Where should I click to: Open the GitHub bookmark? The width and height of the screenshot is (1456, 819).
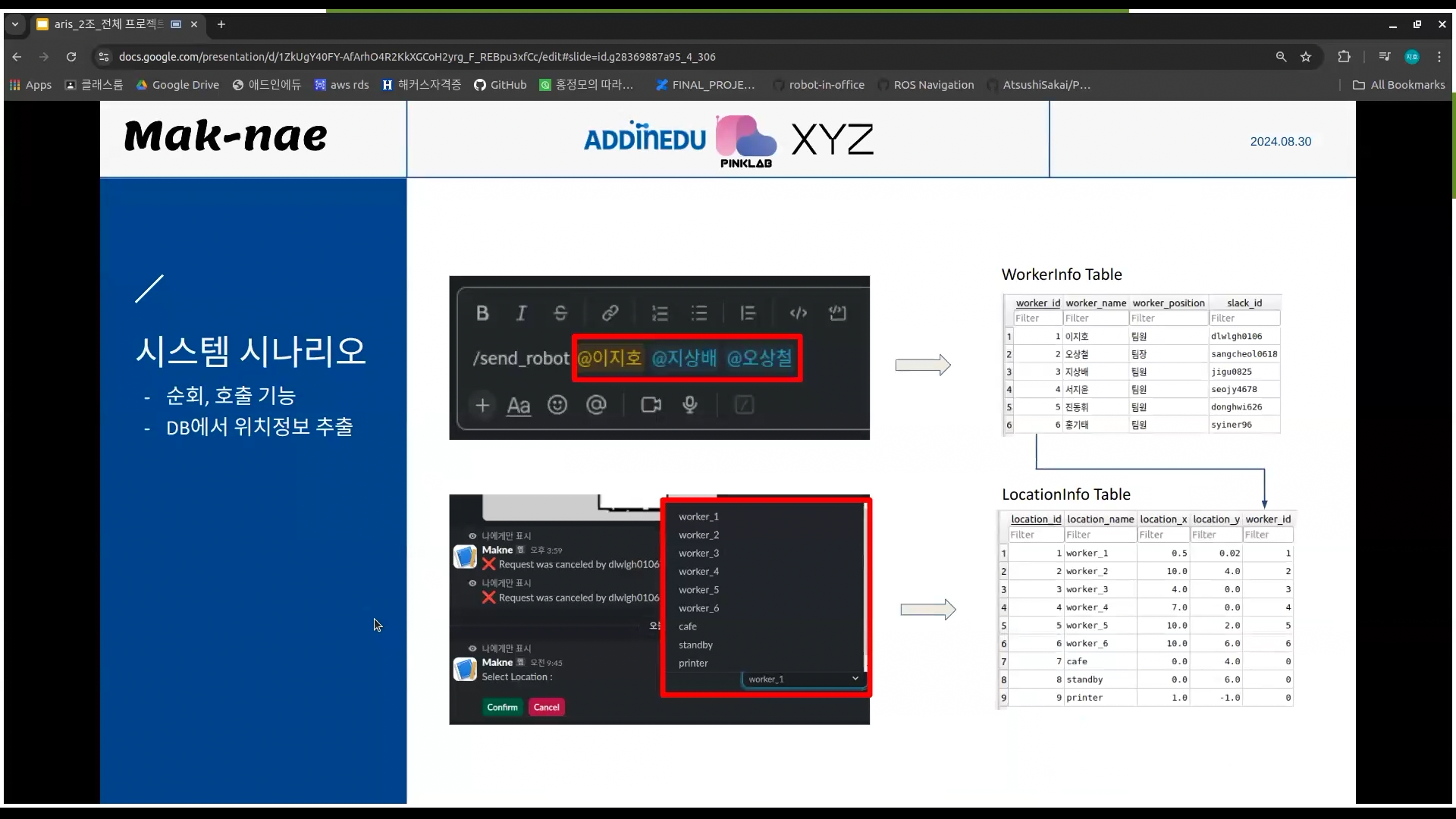coord(500,85)
